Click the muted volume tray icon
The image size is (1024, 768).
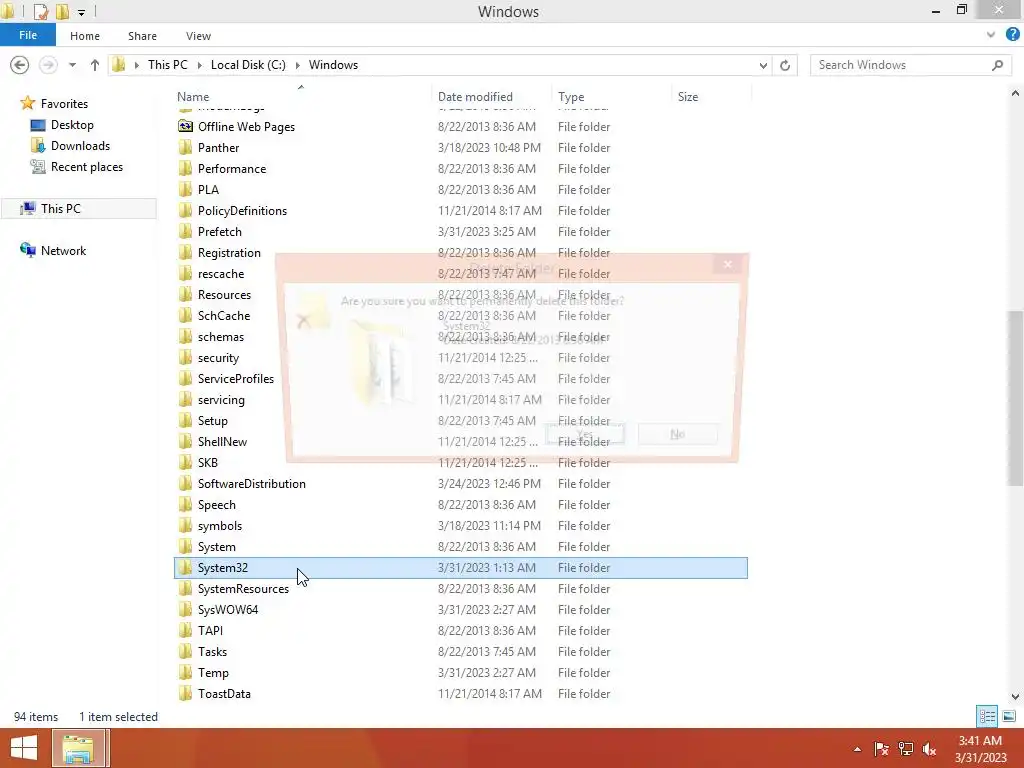929,749
